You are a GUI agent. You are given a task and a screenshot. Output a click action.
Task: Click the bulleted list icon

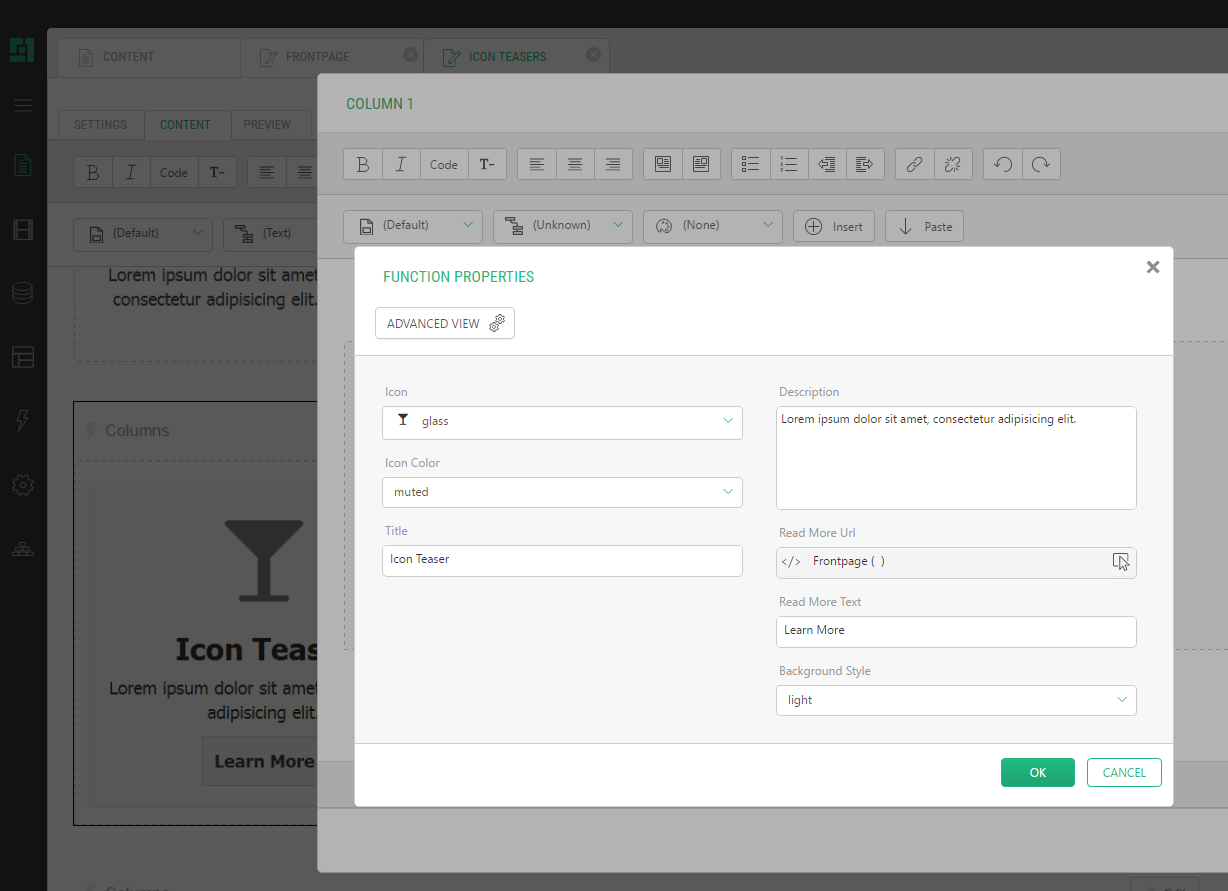click(751, 165)
